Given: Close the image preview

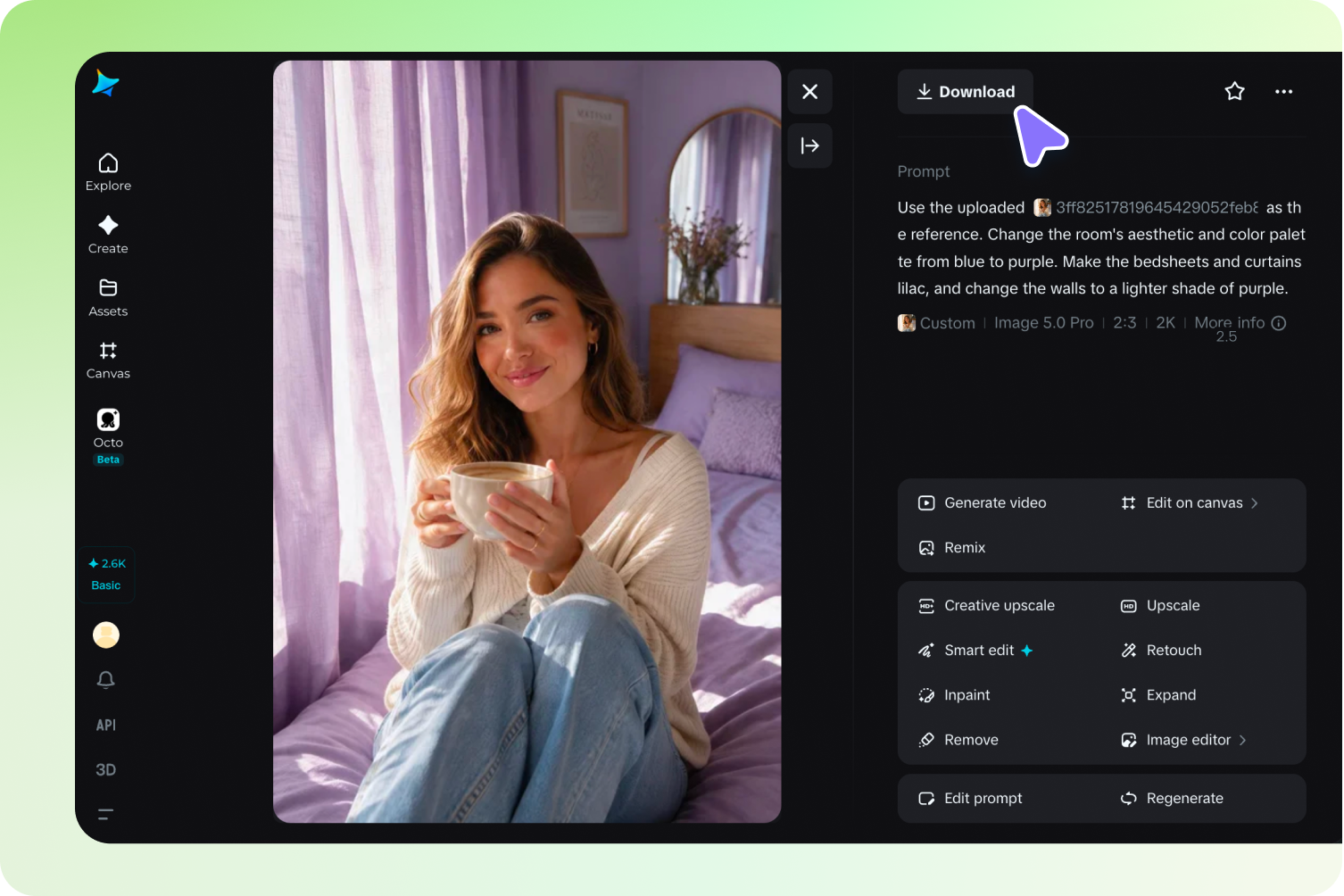Looking at the screenshot, I should tap(810, 92).
